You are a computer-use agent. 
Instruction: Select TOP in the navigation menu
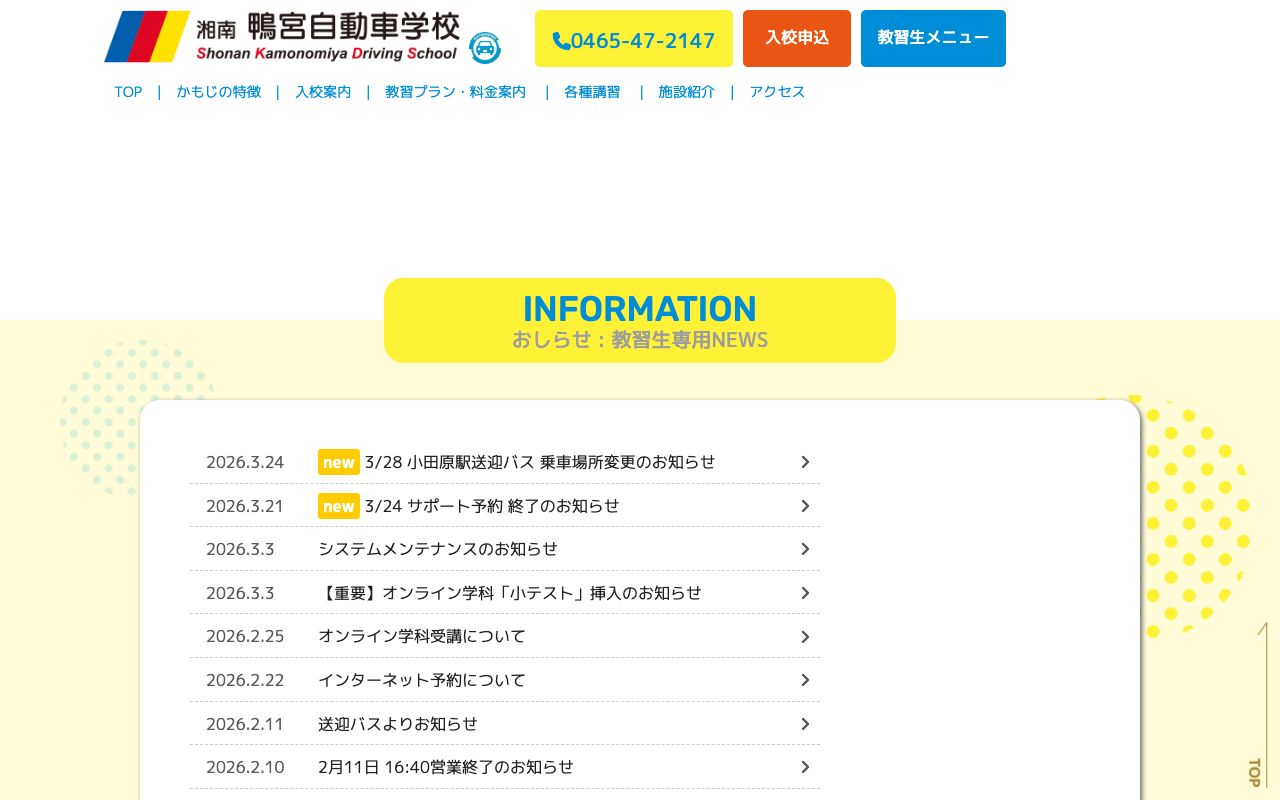[128, 91]
